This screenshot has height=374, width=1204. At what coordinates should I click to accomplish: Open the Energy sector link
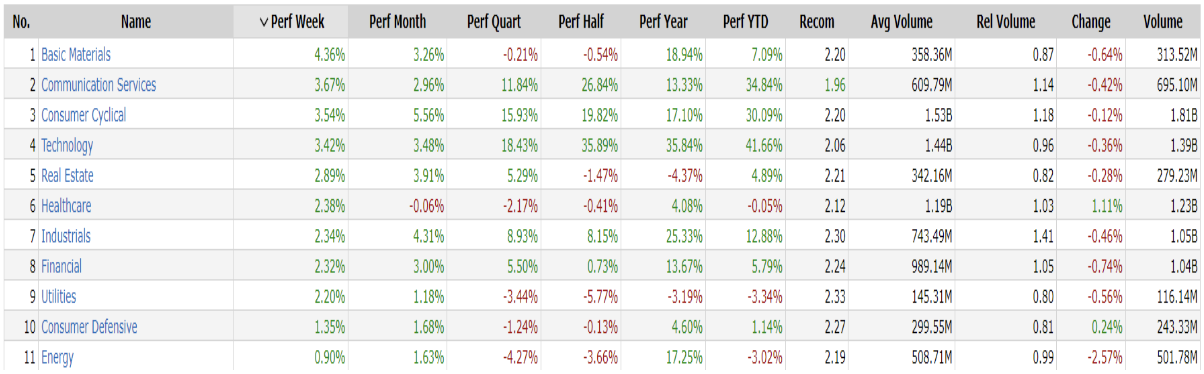pyautogui.click(x=57, y=357)
